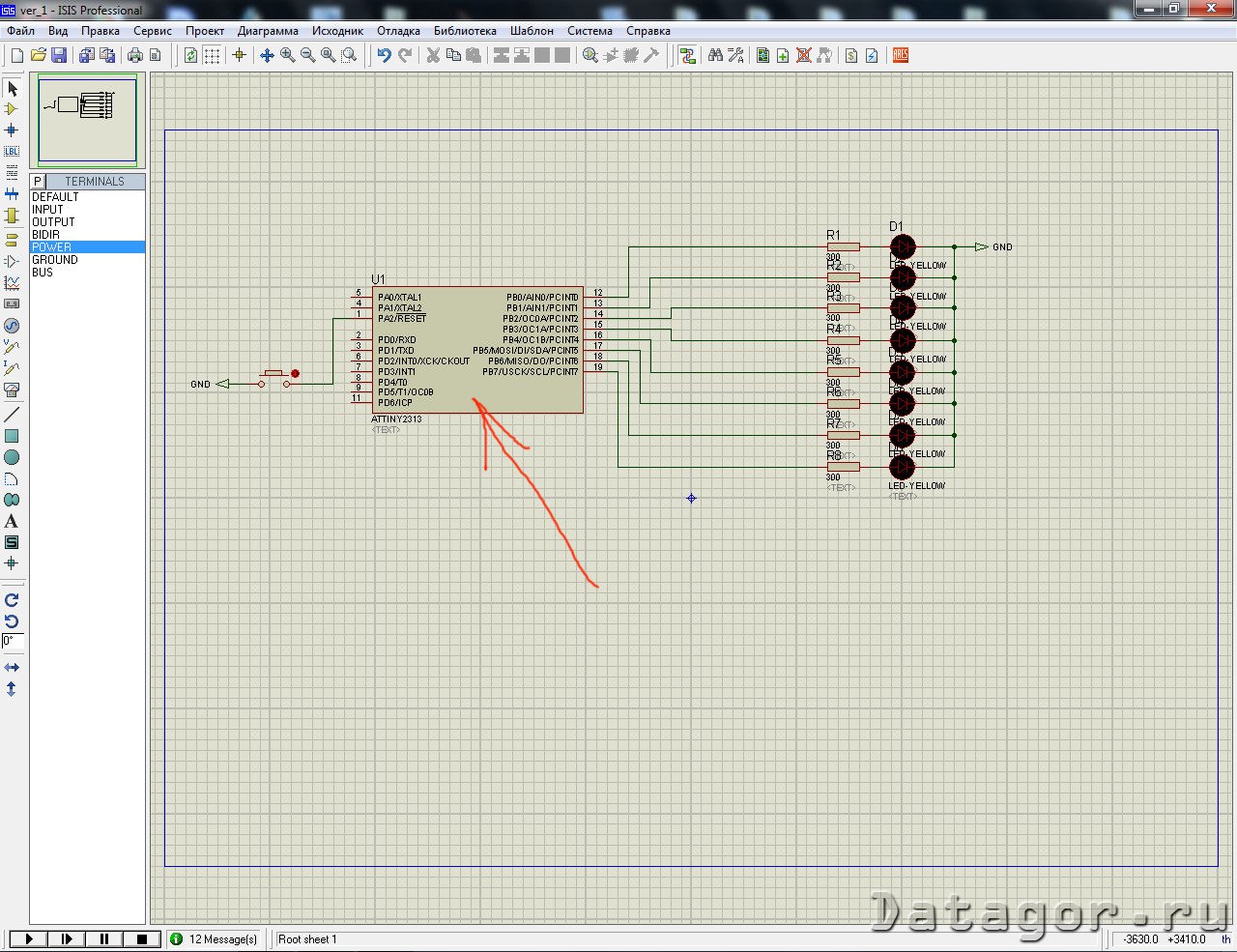Transfer netlist to ARES
Viewport: 1237px width, 952px height.
pos(901,56)
